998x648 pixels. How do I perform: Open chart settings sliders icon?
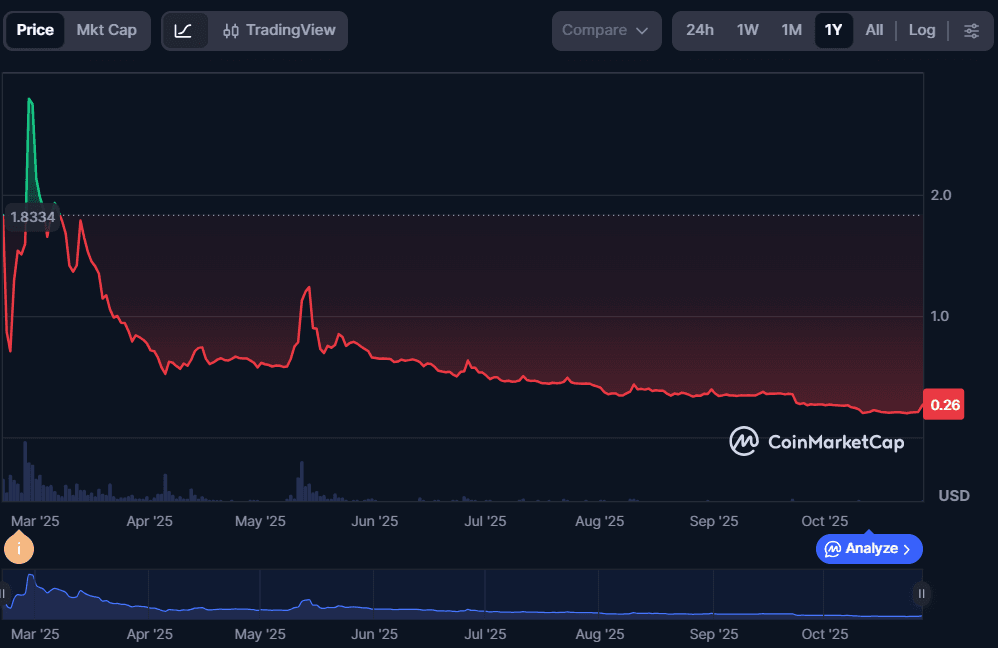(x=971, y=30)
